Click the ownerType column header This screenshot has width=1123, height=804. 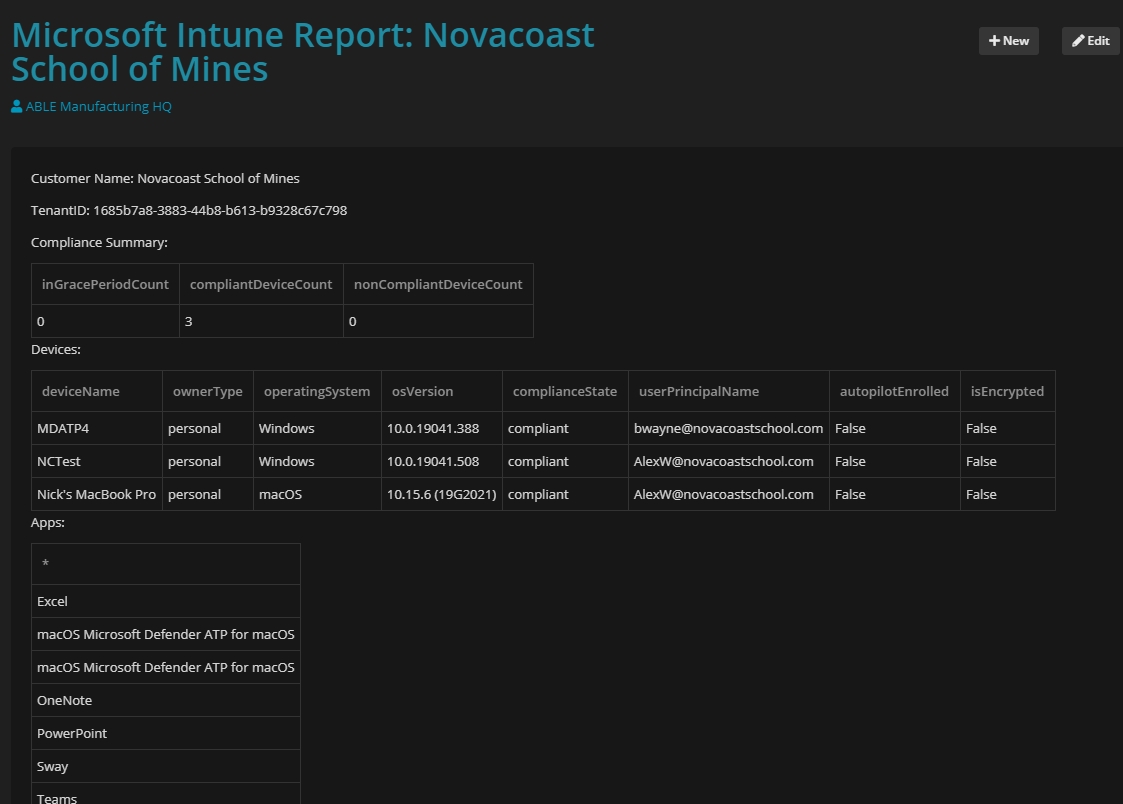point(208,392)
